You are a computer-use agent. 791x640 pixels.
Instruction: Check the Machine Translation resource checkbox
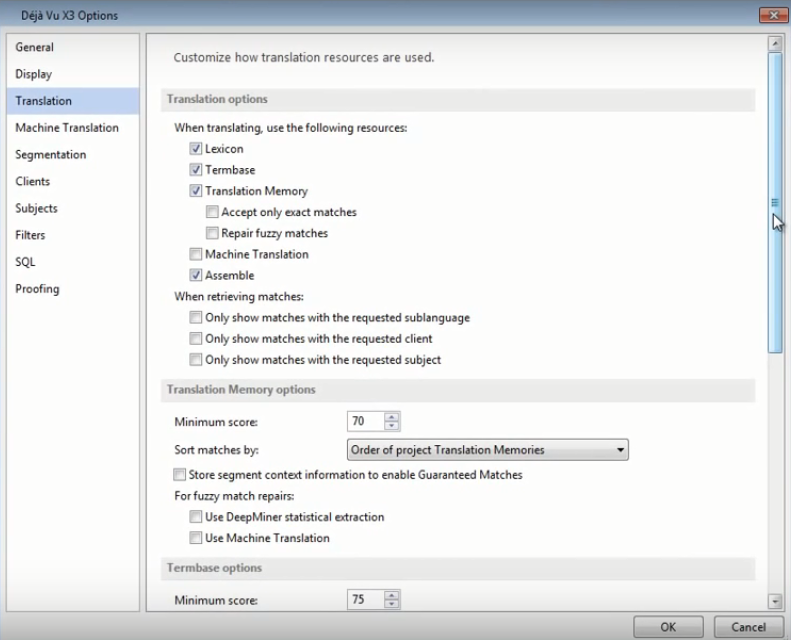pos(196,254)
